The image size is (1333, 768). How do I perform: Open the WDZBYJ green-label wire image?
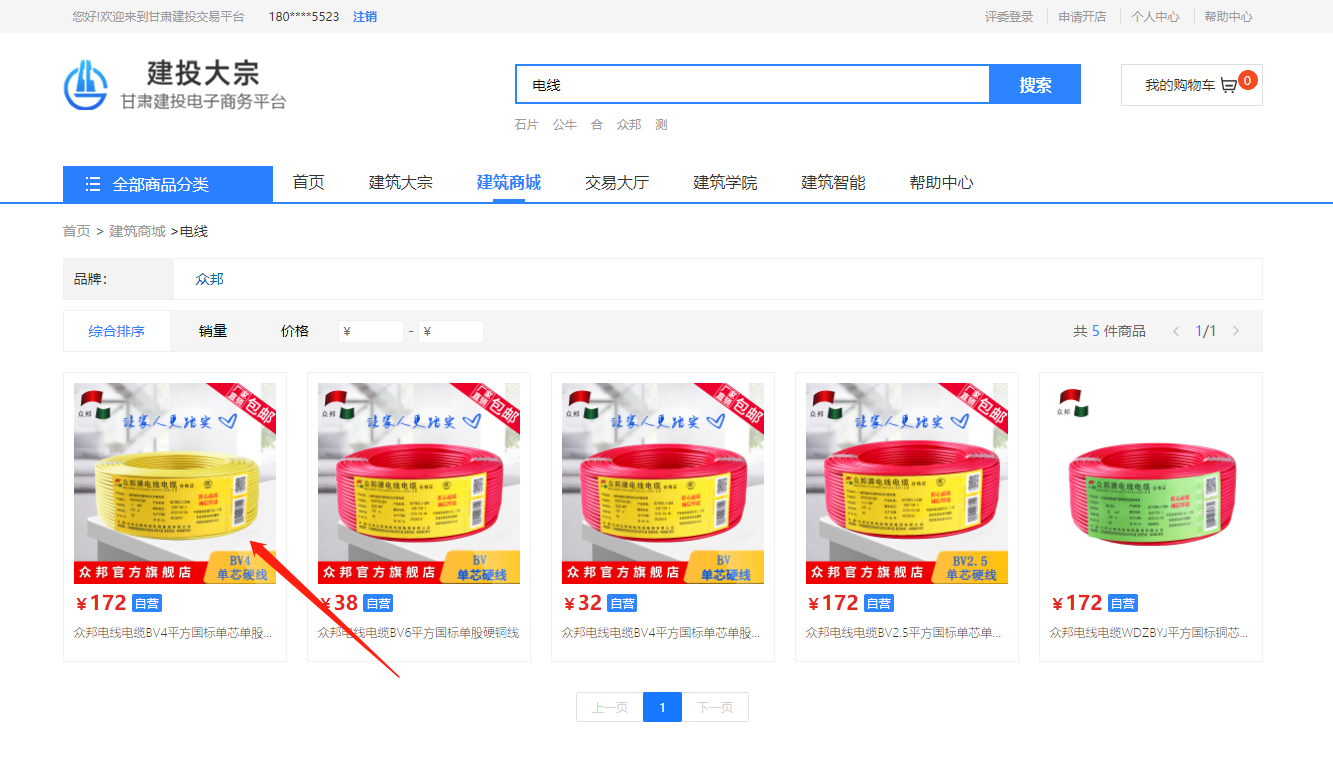pyautogui.click(x=1151, y=483)
